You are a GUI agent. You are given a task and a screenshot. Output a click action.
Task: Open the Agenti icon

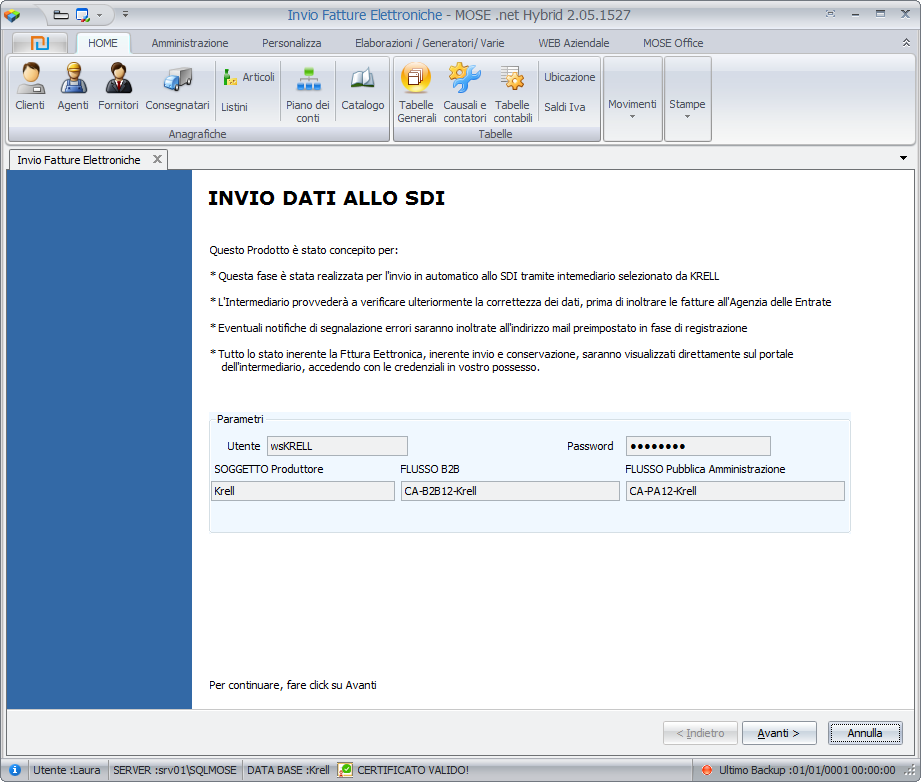coord(73,87)
